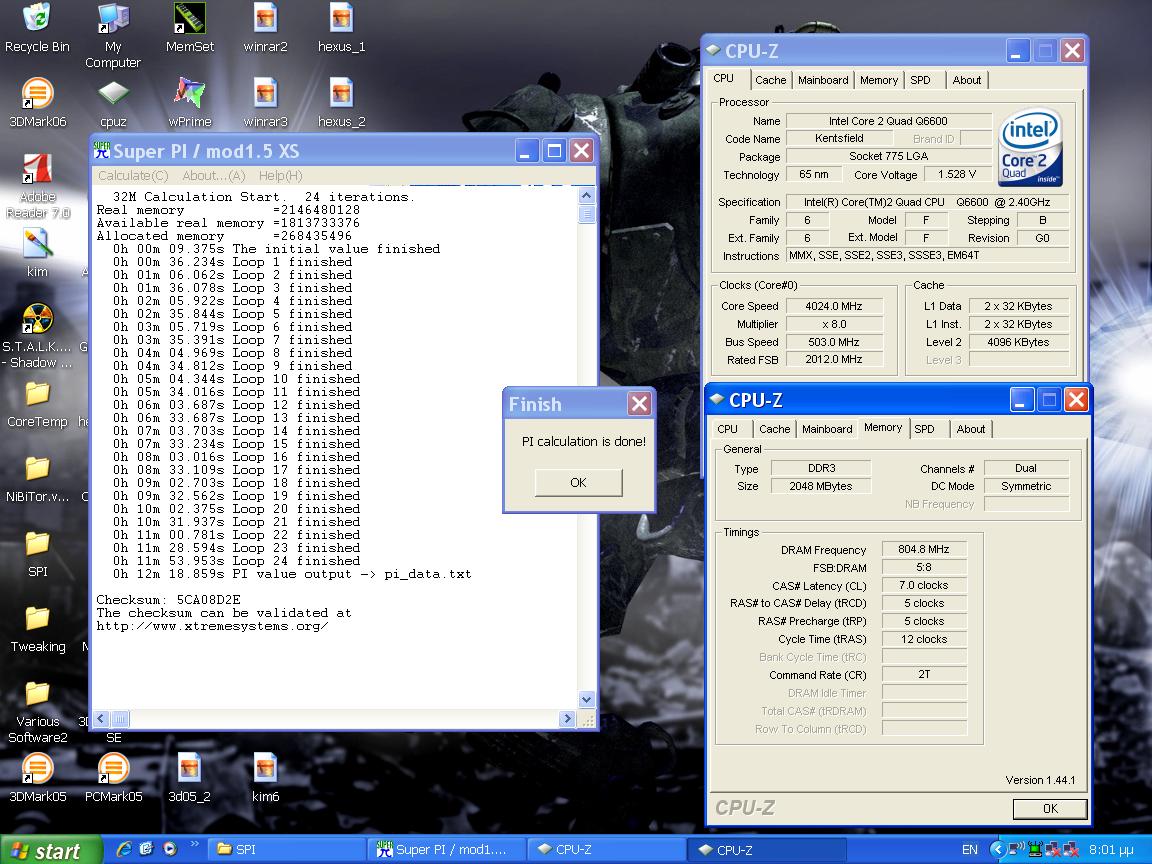1152x864 pixels.
Task: Click the CPU name field Q6600
Action: pos(888,121)
